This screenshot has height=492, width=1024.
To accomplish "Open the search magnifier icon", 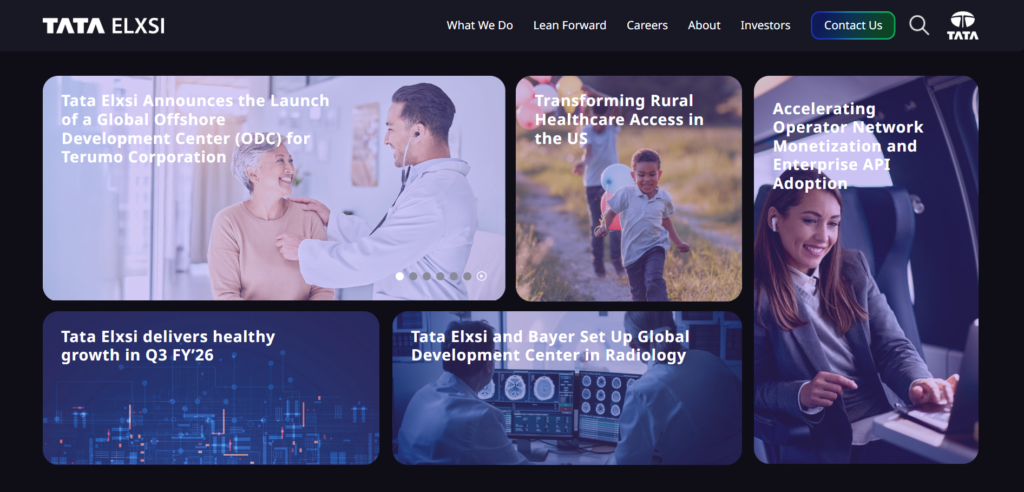I will pyautogui.click(x=919, y=25).
